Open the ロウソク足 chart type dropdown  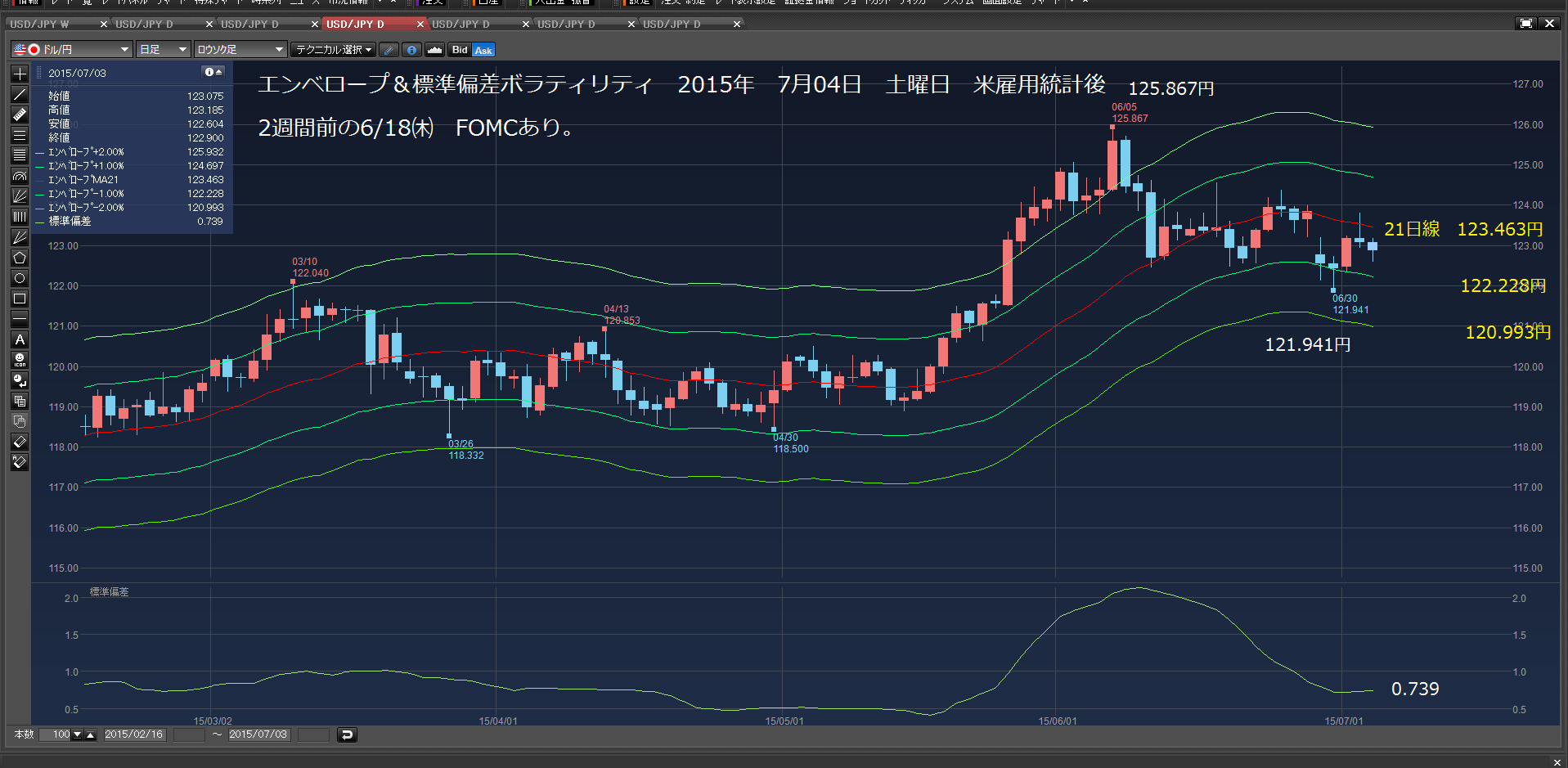pos(240,50)
